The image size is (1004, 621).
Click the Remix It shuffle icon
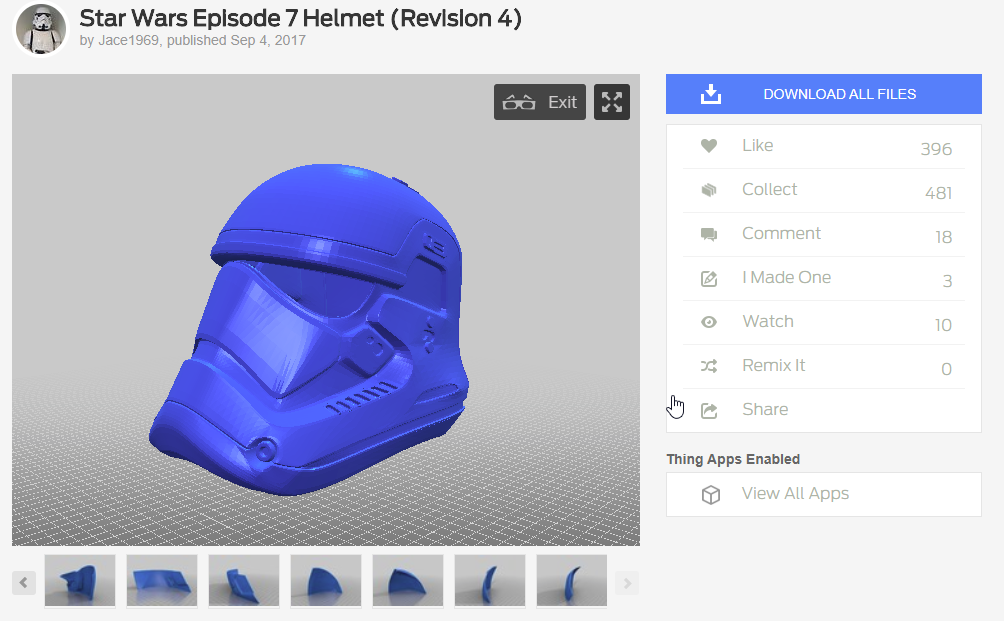(x=709, y=366)
